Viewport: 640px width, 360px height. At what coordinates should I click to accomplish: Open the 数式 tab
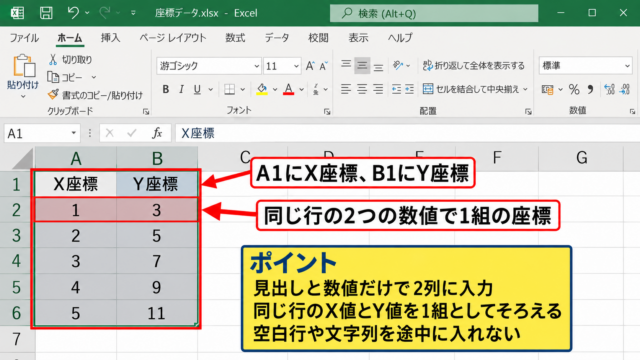pyautogui.click(x=235, y=38)
